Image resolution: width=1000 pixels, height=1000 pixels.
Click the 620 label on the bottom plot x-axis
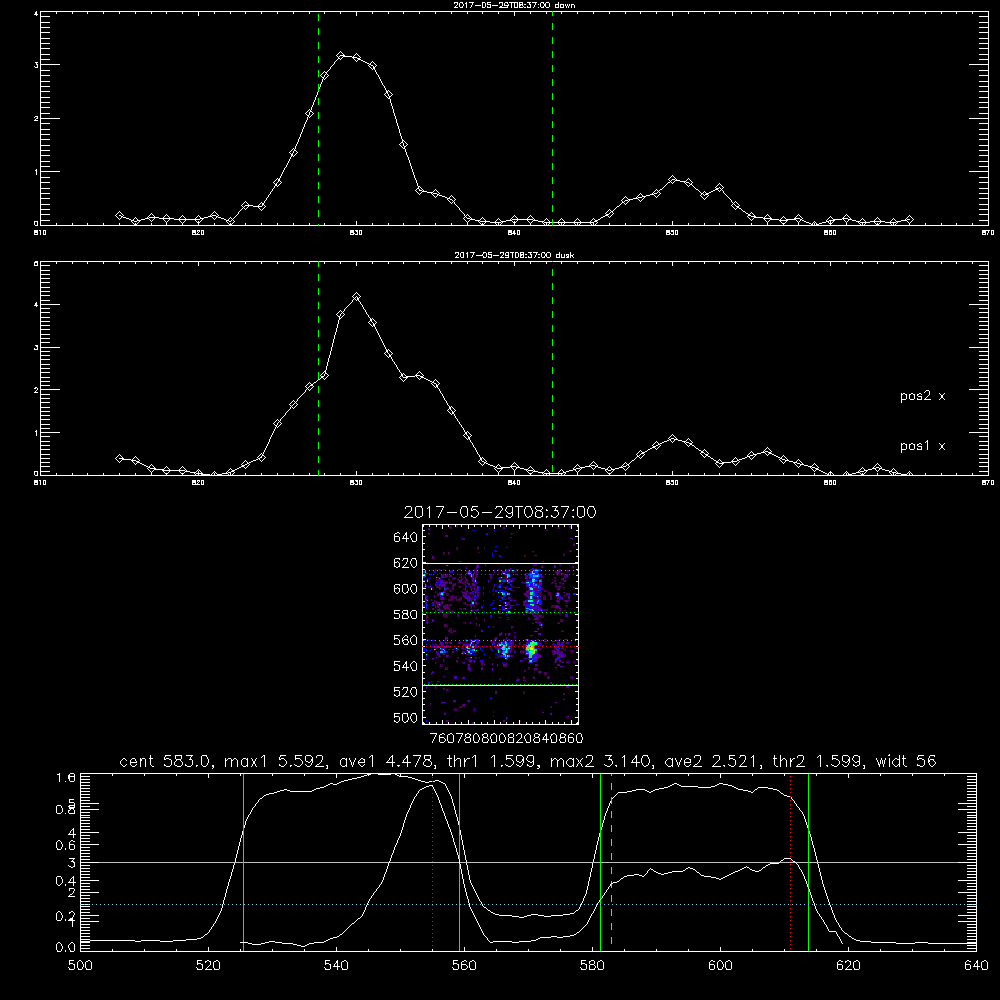click(848, 966)
